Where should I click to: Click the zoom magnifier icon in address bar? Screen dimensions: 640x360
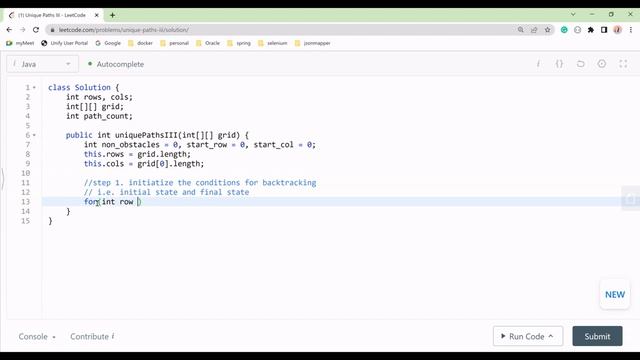(520, 30)
